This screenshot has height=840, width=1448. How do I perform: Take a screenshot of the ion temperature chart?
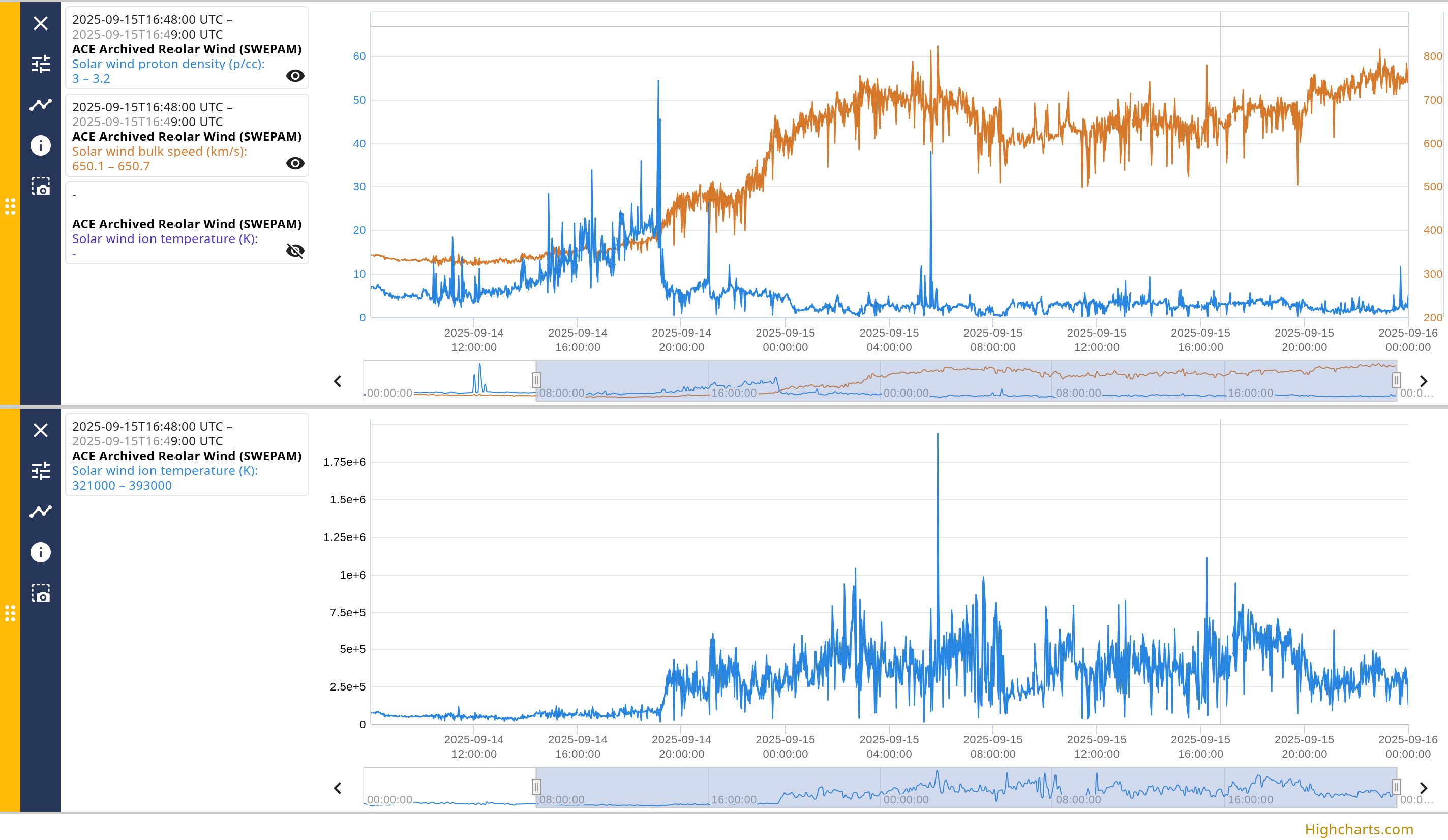click(40, 593)
